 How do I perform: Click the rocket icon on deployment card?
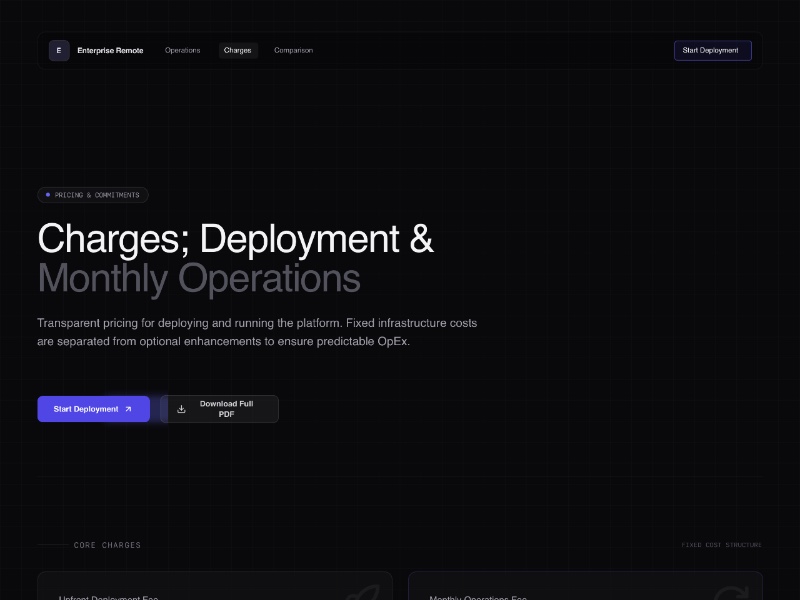pos(361,593)
